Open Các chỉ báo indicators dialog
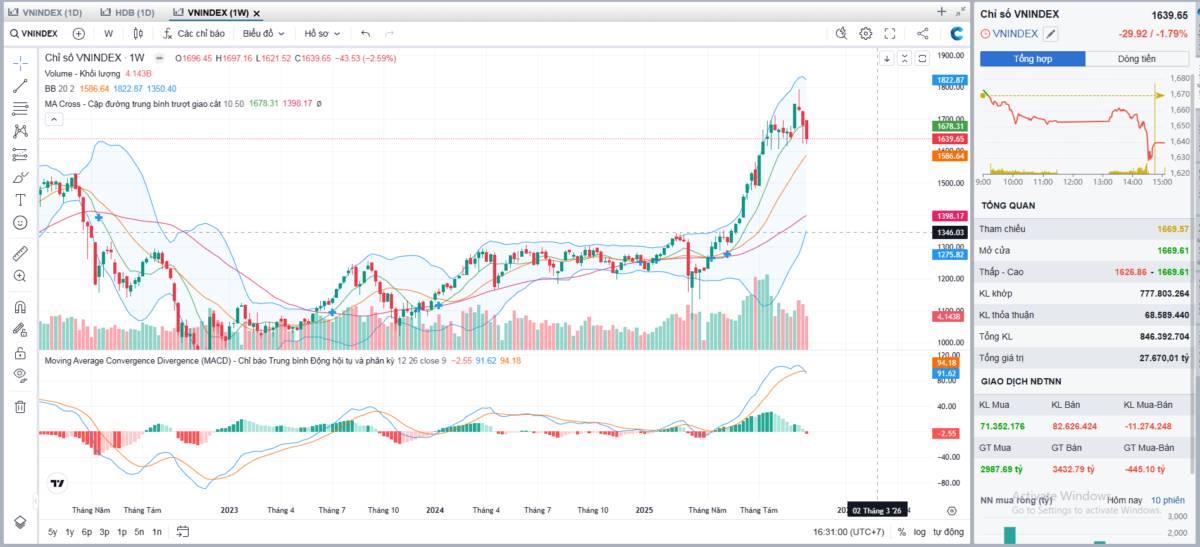Image resolution: width=1200 pixels, height=547 pixels. 194,33
